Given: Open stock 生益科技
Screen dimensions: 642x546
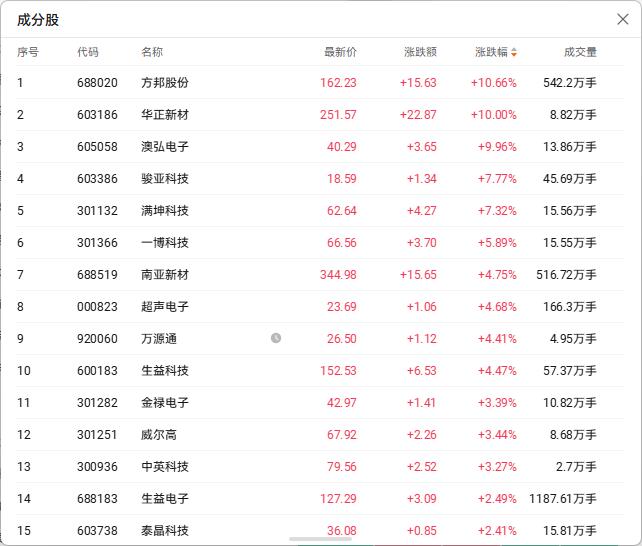Looking at the screenshot, I should point(165,370).
